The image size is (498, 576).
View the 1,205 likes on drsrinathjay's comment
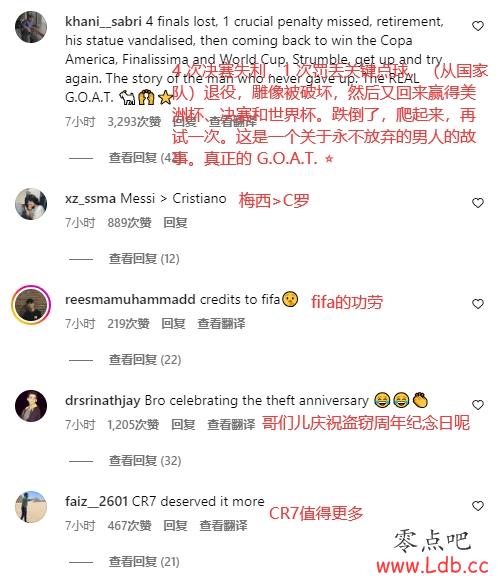click(x=133, y=425)
